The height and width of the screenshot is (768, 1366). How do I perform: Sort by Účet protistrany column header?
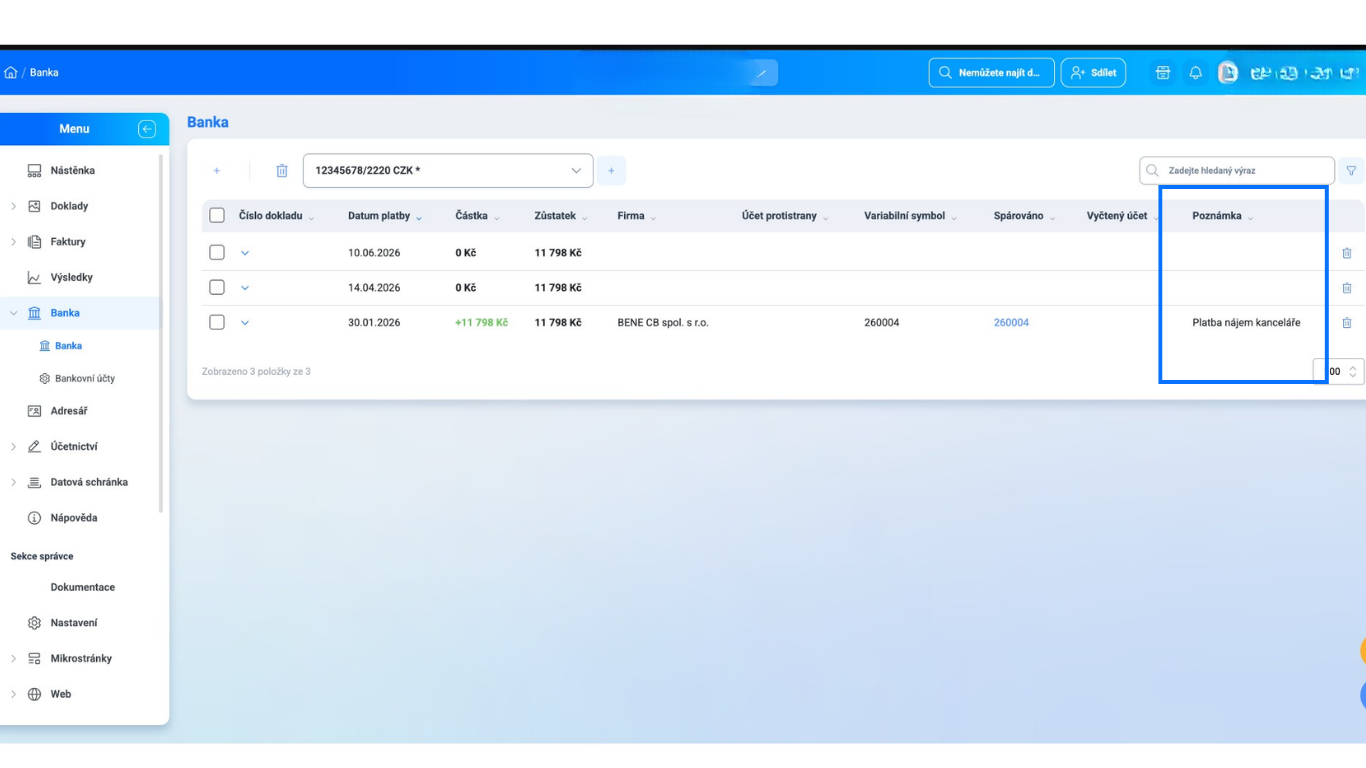click(786, 216)
